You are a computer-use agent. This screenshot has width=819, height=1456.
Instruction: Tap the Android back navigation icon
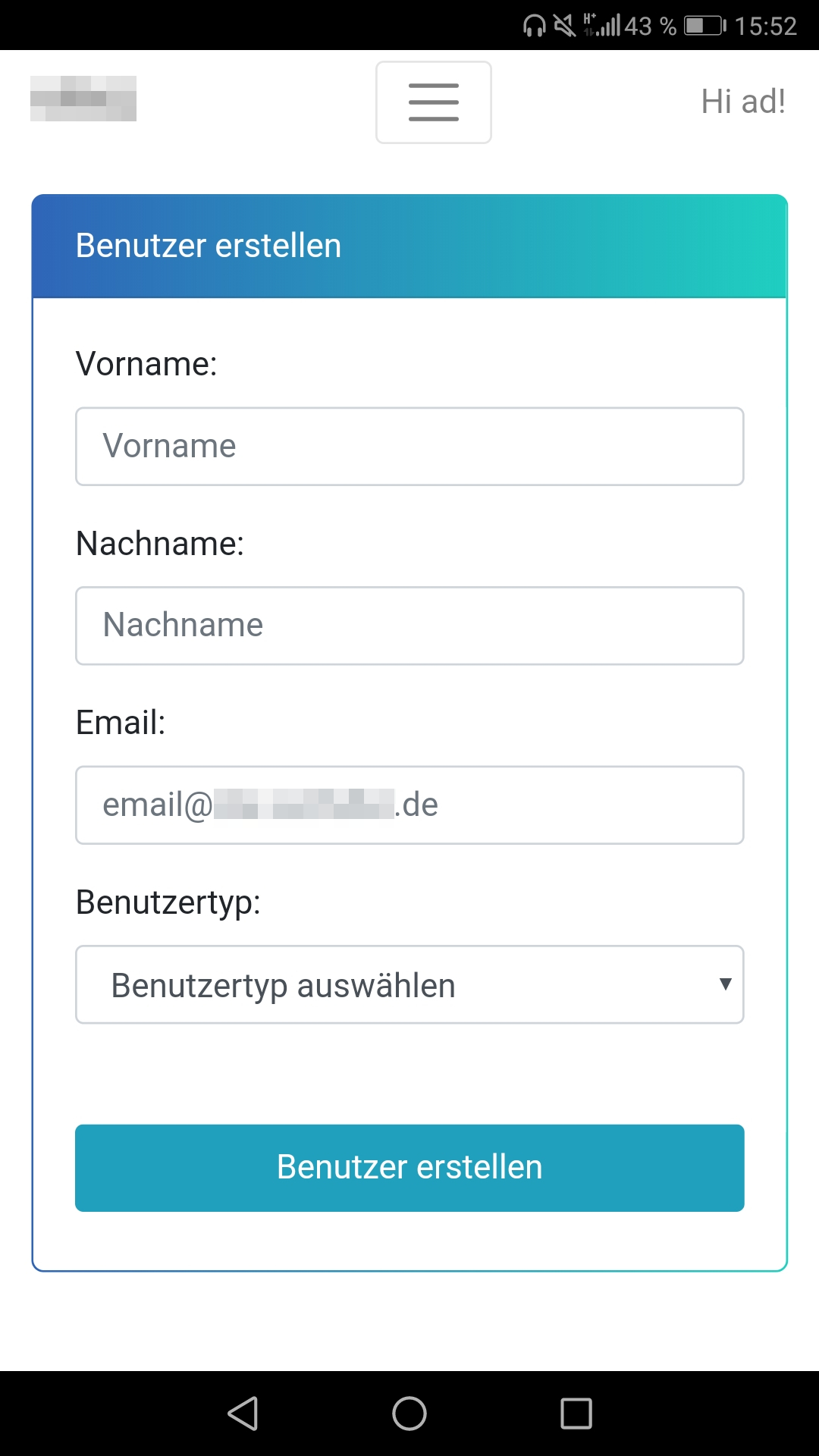(243, 1414)
